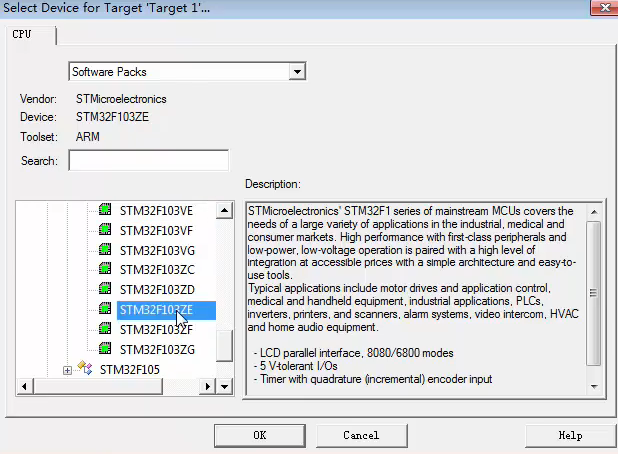Click the 'LCD parallel interface' description line
The width and height of the screenshot is (618, 454).
[354, 353]
